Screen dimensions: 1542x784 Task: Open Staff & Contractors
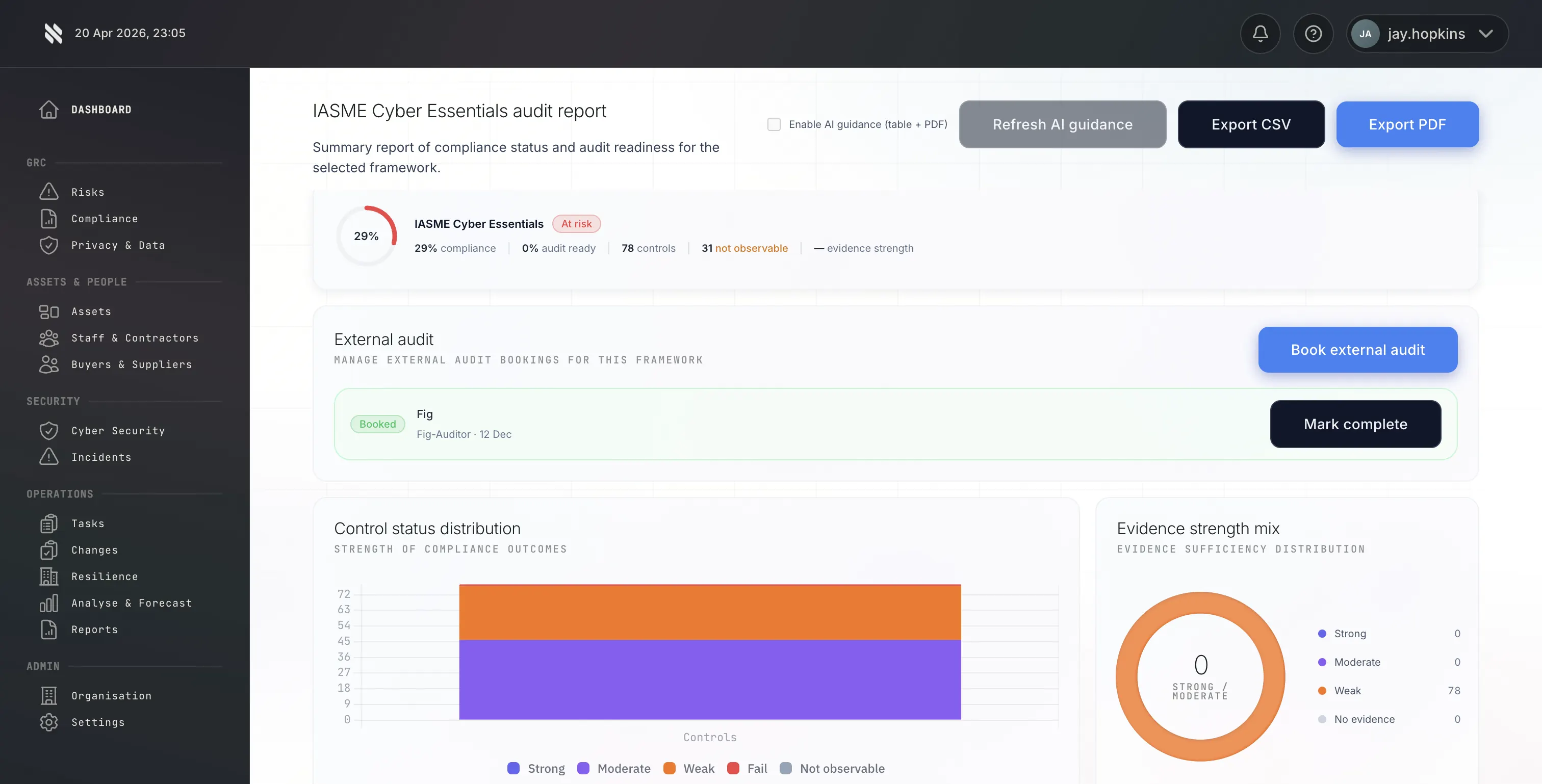135,338
